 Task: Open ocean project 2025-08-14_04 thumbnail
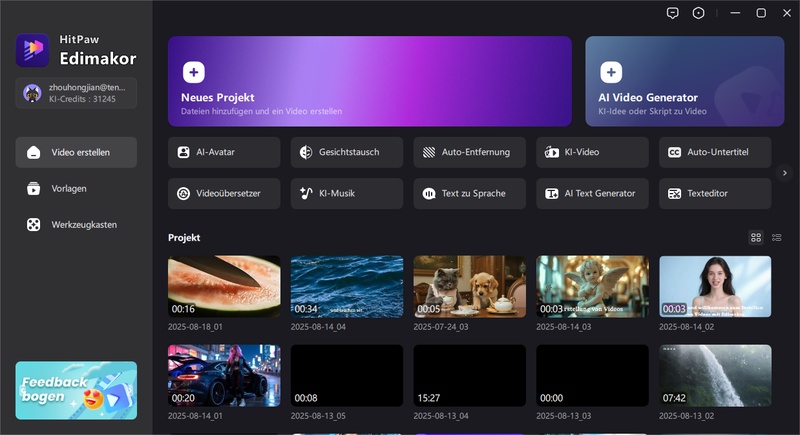pos(347,287)
